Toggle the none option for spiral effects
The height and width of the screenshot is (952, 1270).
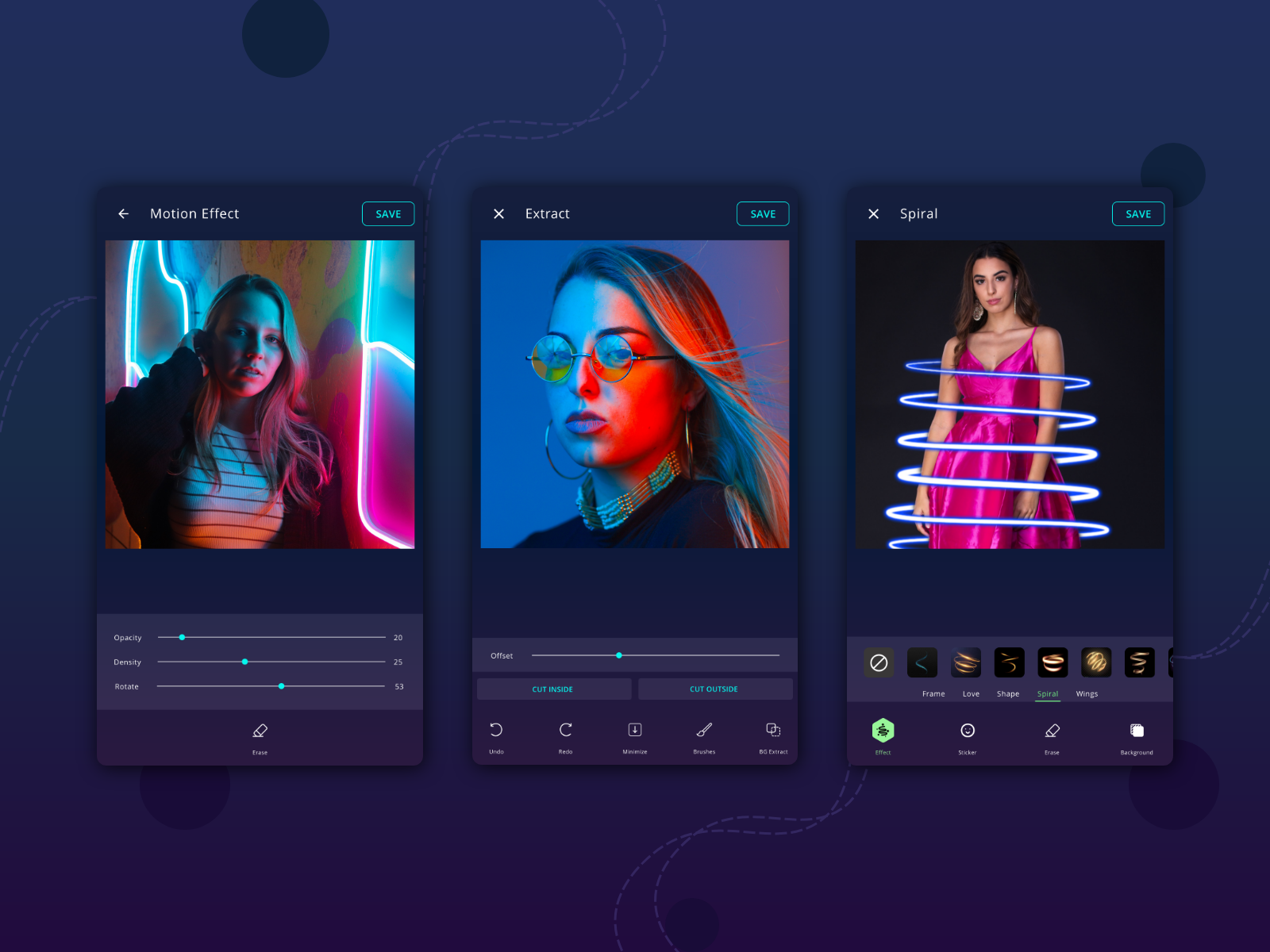pos(879,662)
